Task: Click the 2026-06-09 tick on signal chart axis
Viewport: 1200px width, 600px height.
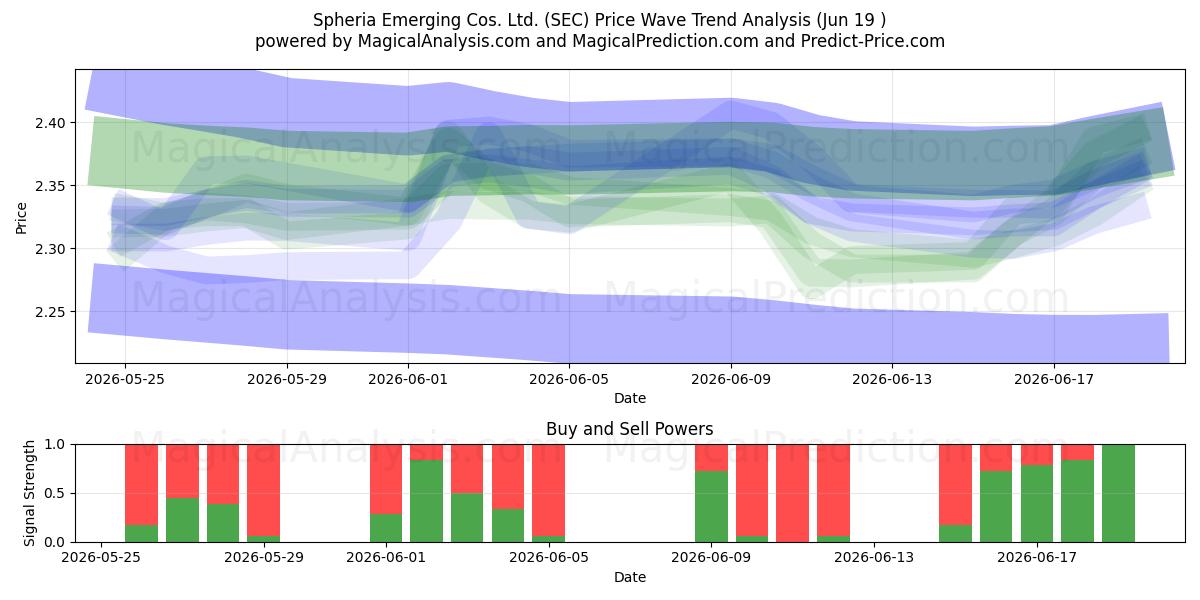Action: (x=711, y=558)
